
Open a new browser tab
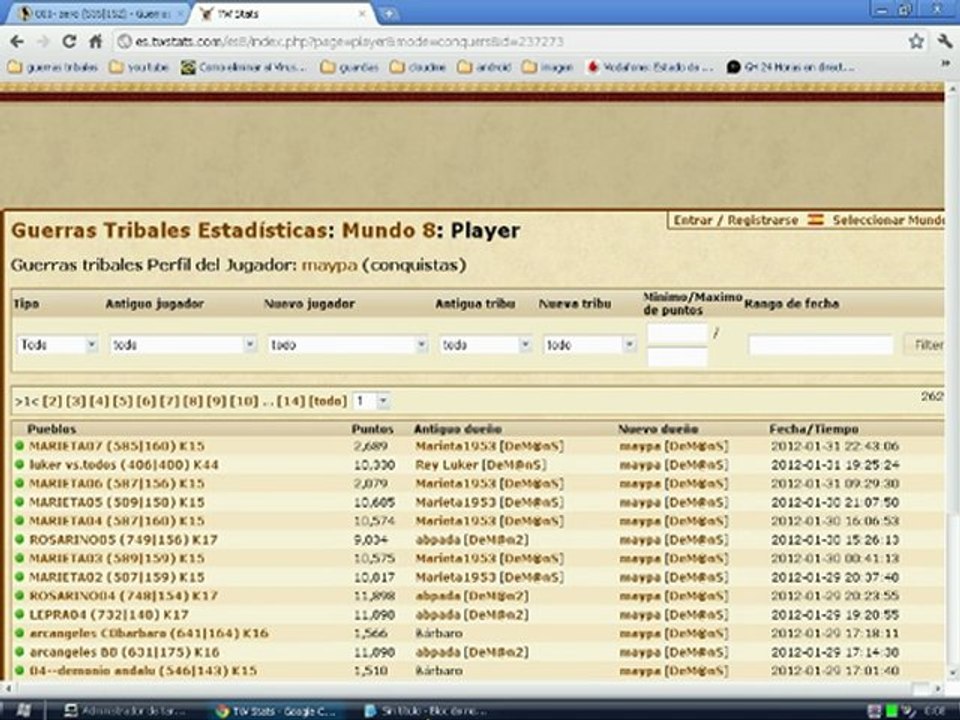pyautogui.click(x=389, y=13)
